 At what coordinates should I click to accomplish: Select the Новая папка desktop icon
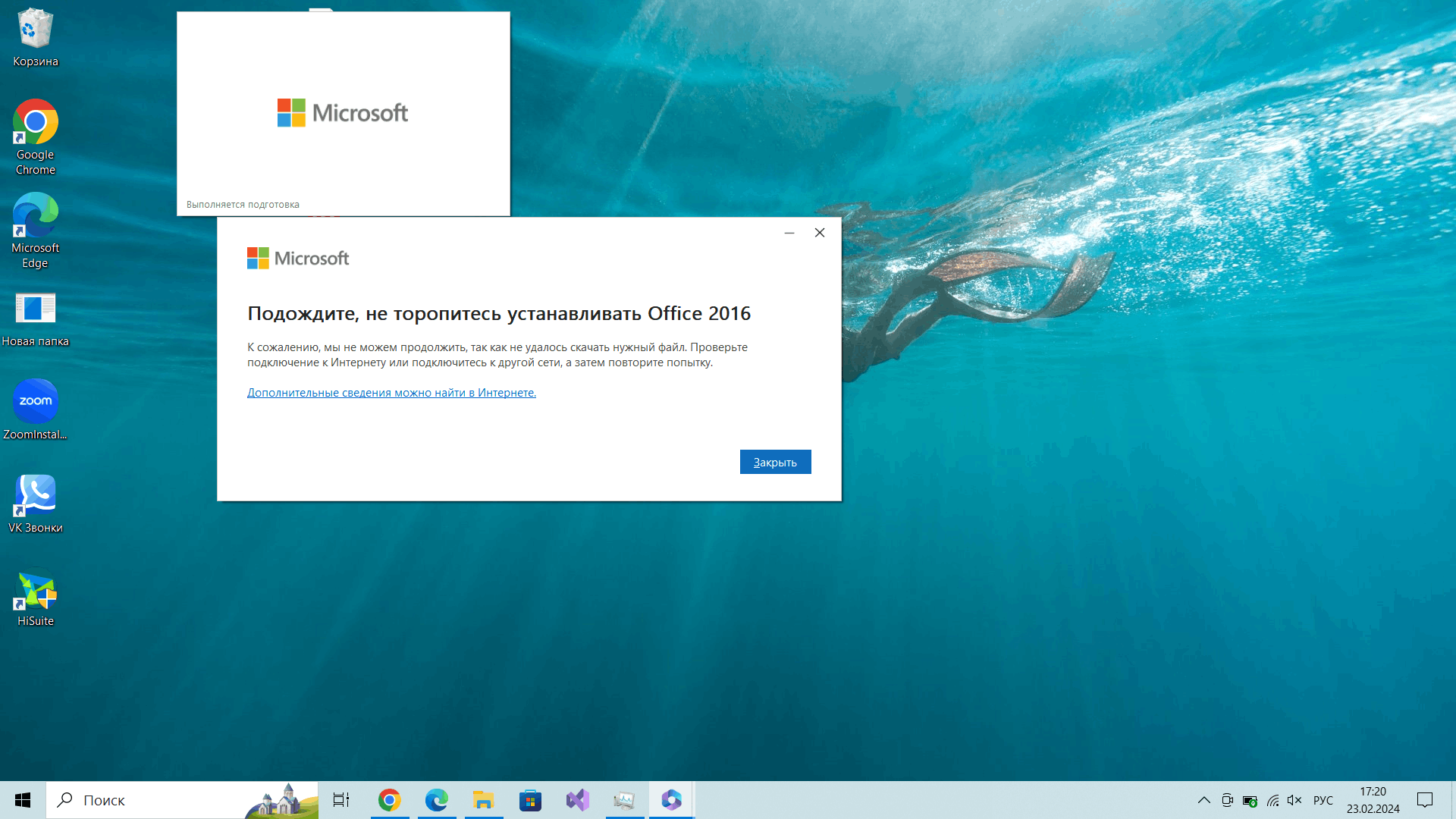coord(36,320)
